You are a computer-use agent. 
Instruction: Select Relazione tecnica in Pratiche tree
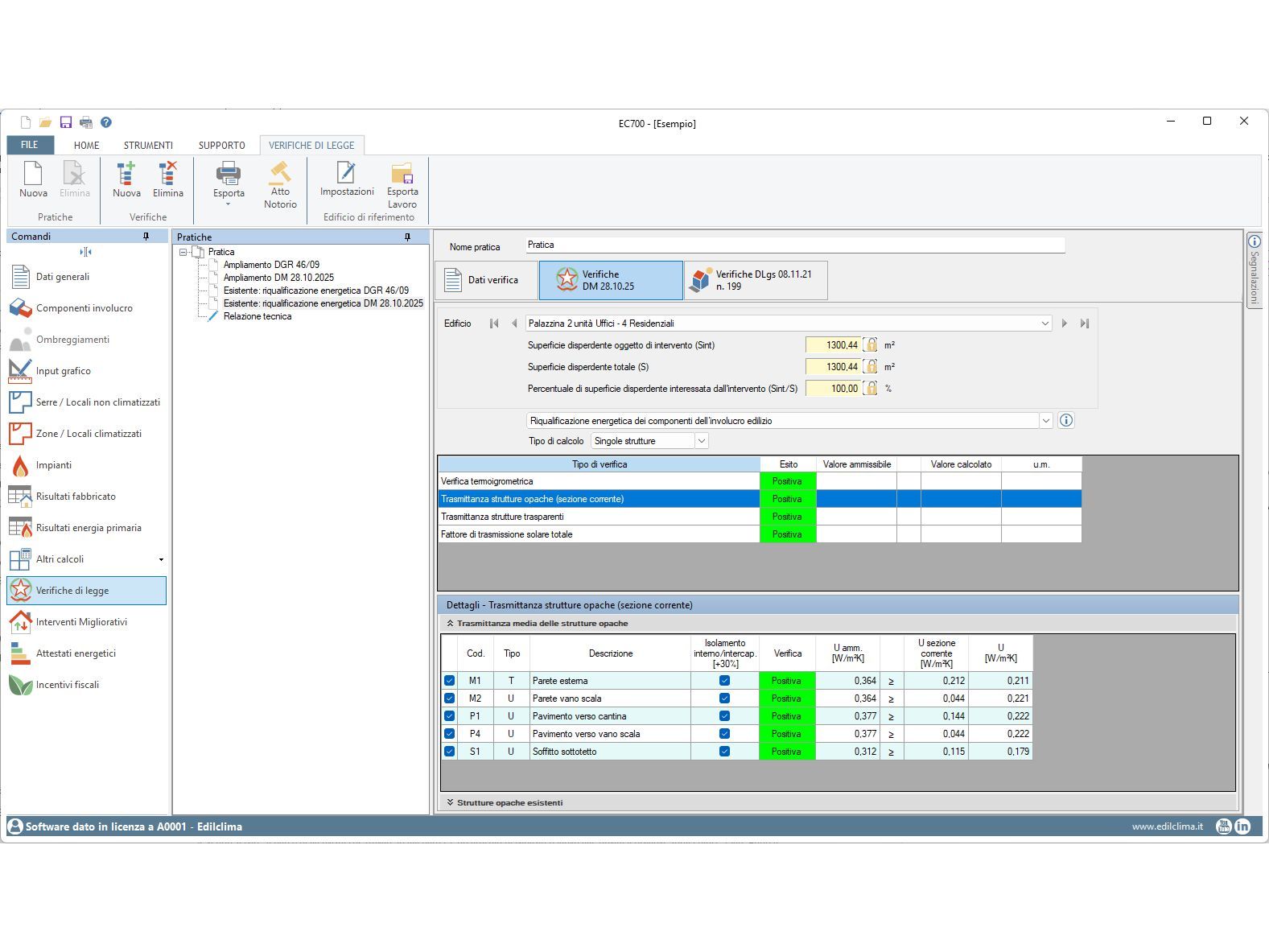pos(258,316)
